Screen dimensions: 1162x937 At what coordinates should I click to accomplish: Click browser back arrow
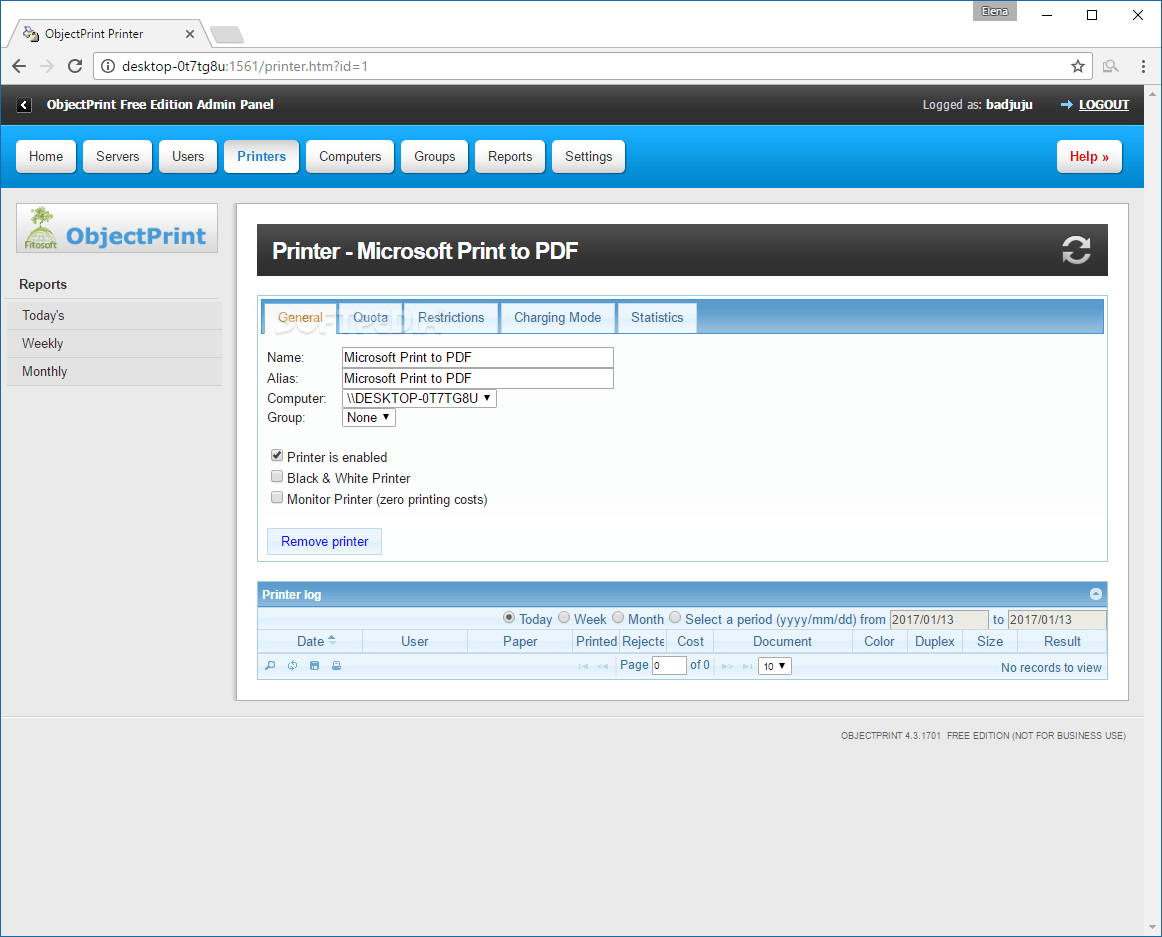pos(19,66)
